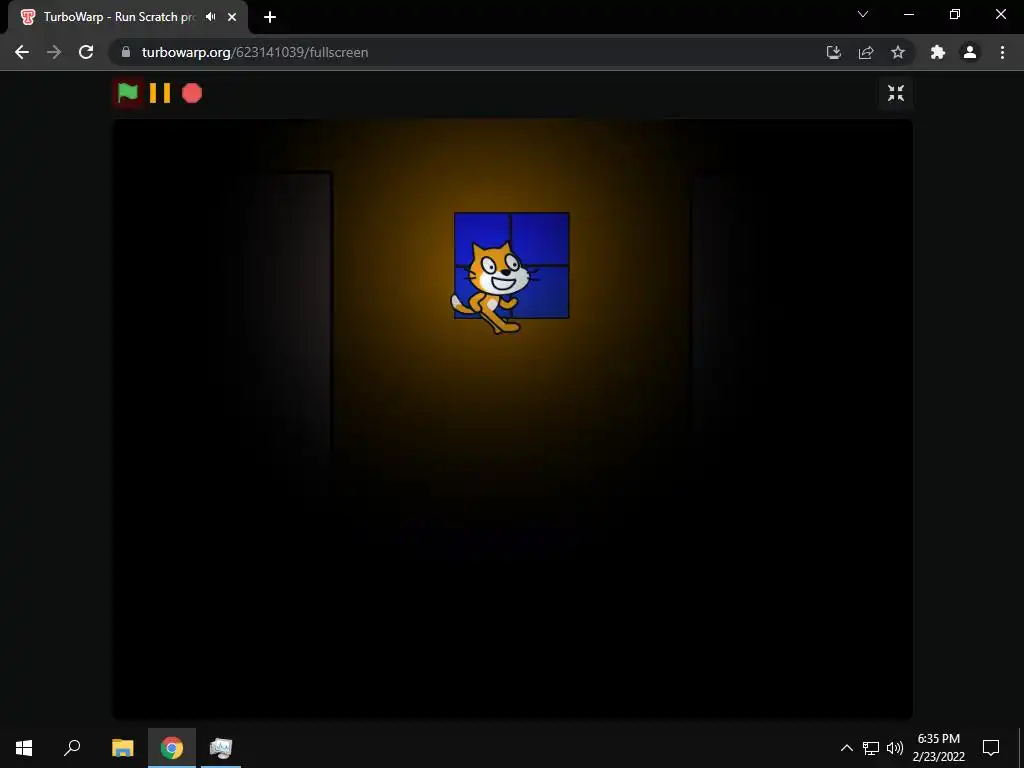Open the Chrome extensions puzzle menu

click(x=938, y=52)
